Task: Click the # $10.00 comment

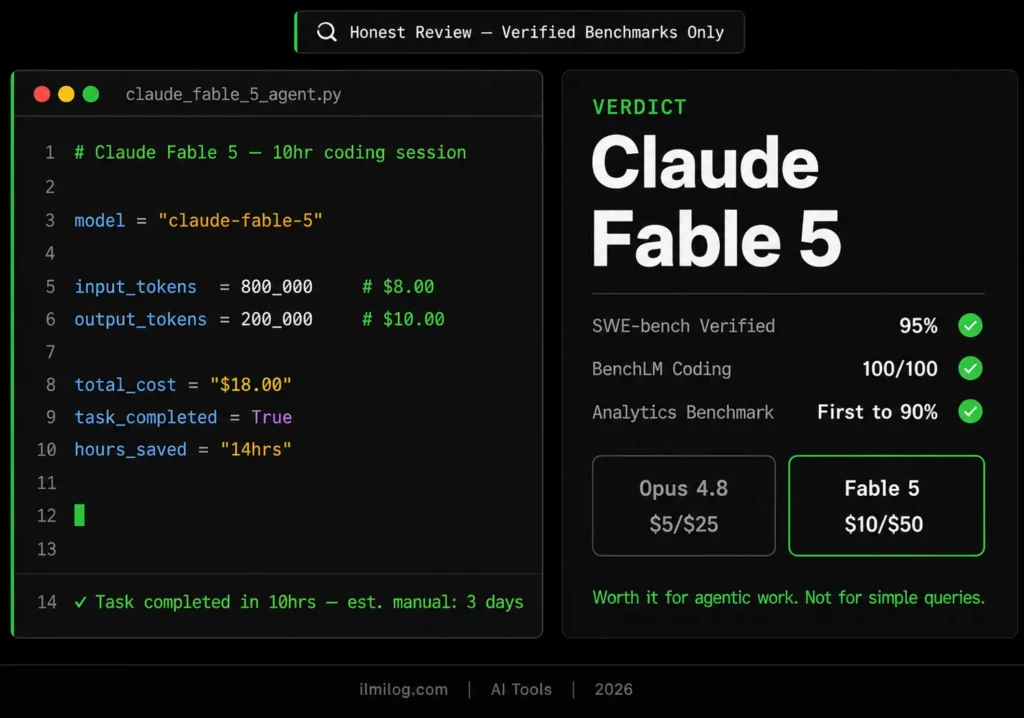Action: (x=404, y=319)
